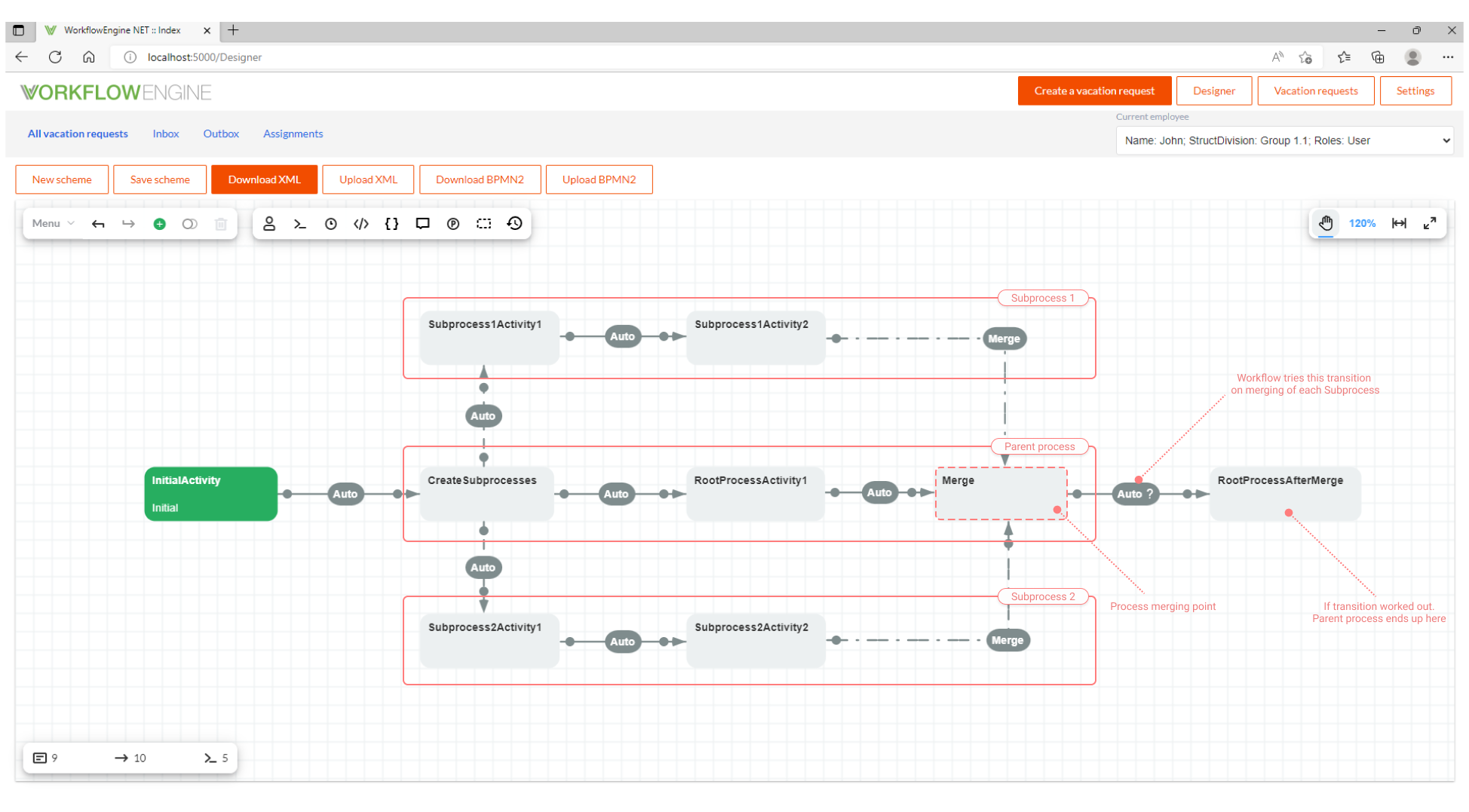Click the 120% zoom level
This screenshot has height=812, width=1469.
click(1362, 223)
